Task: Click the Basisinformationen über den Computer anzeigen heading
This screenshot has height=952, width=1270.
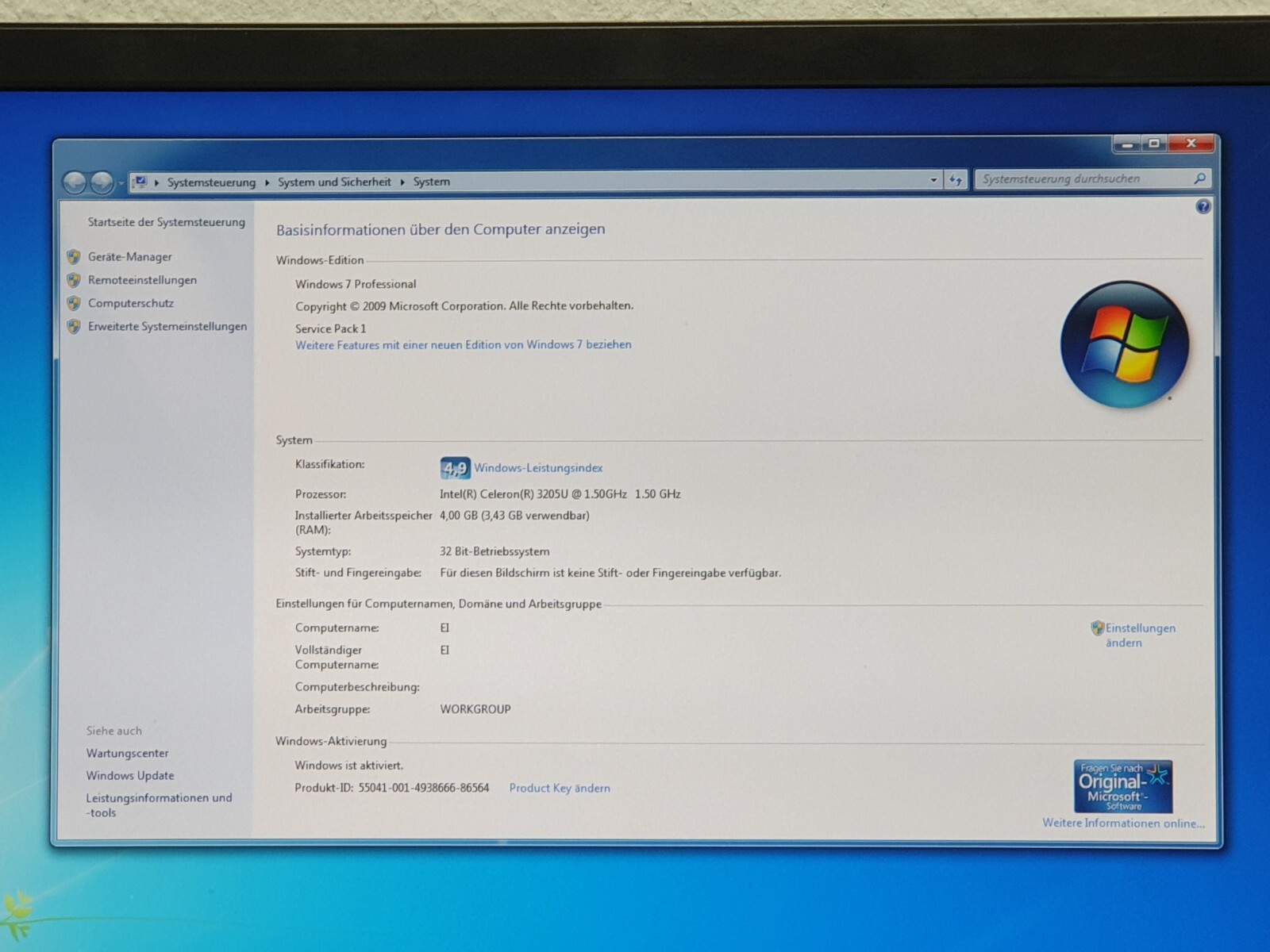Action: click(441, 229)
